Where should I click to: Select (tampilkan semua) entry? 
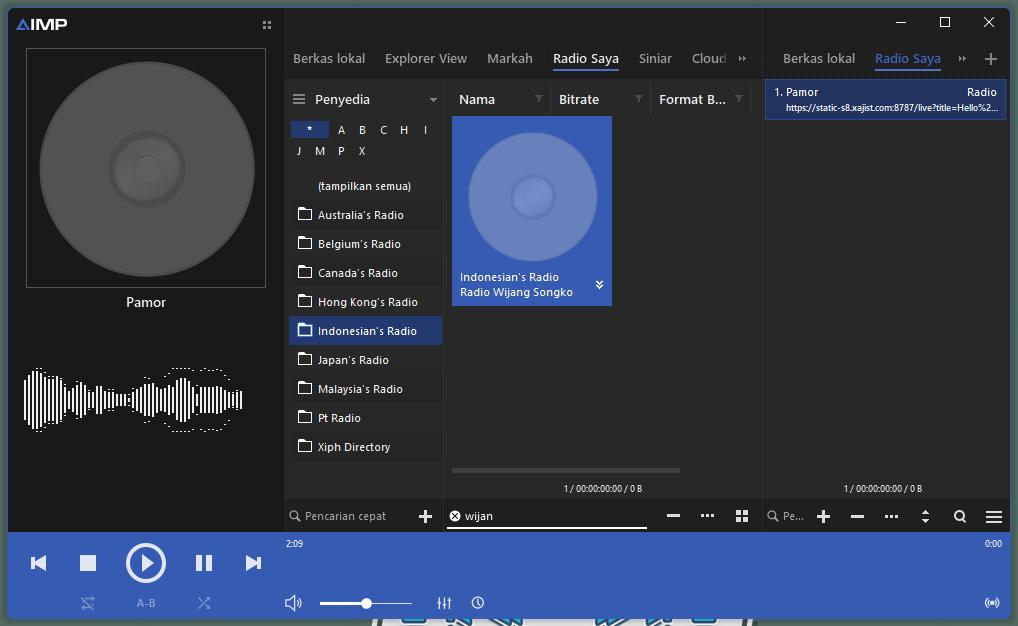click(366, 186)
